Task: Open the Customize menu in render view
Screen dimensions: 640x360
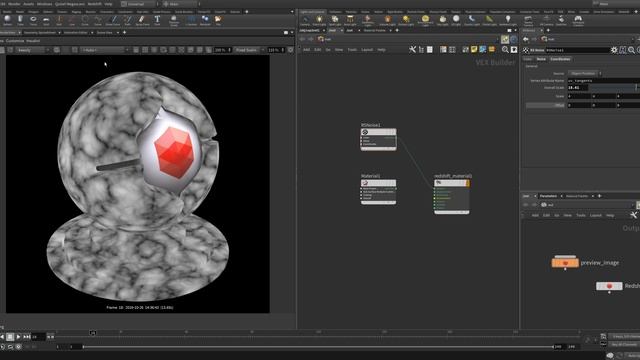Action: tap(15, 41)
